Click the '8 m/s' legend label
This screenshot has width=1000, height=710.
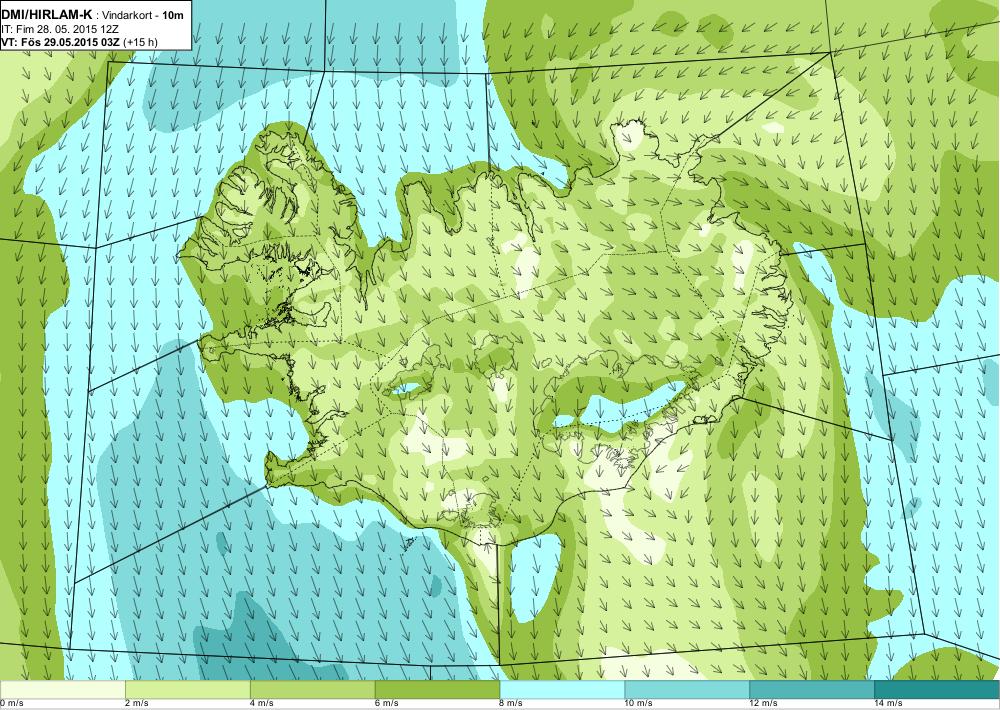512,704
